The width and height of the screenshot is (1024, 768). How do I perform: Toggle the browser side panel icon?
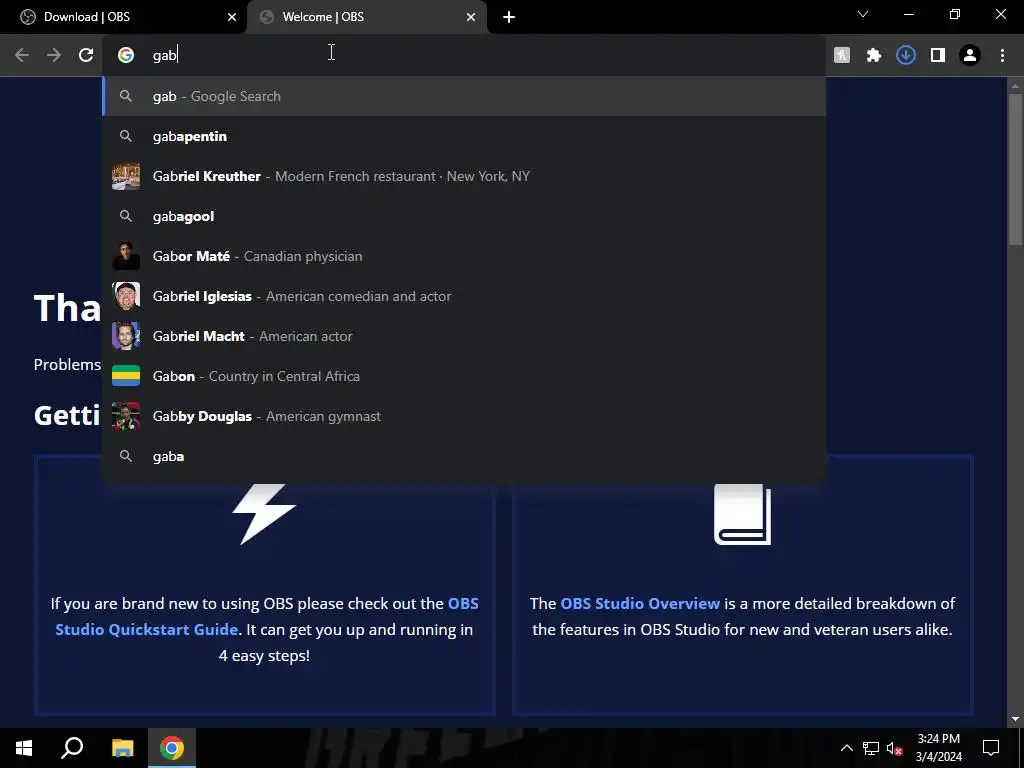[938, 55]
